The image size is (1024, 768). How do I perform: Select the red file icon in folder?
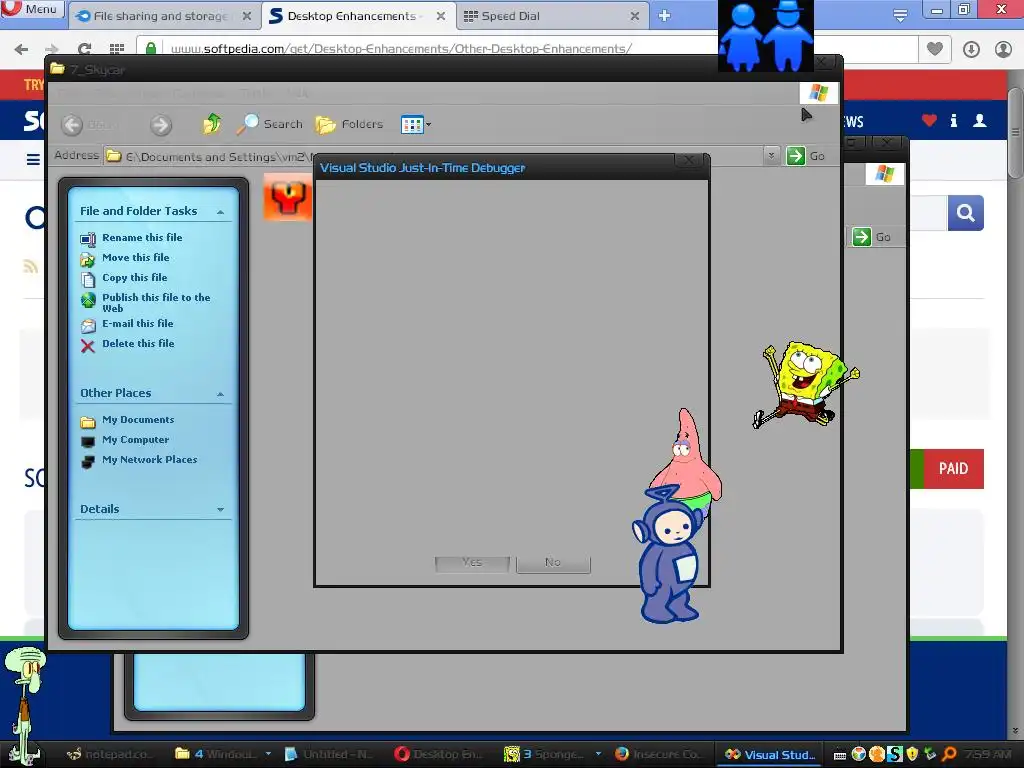[288, 197]
